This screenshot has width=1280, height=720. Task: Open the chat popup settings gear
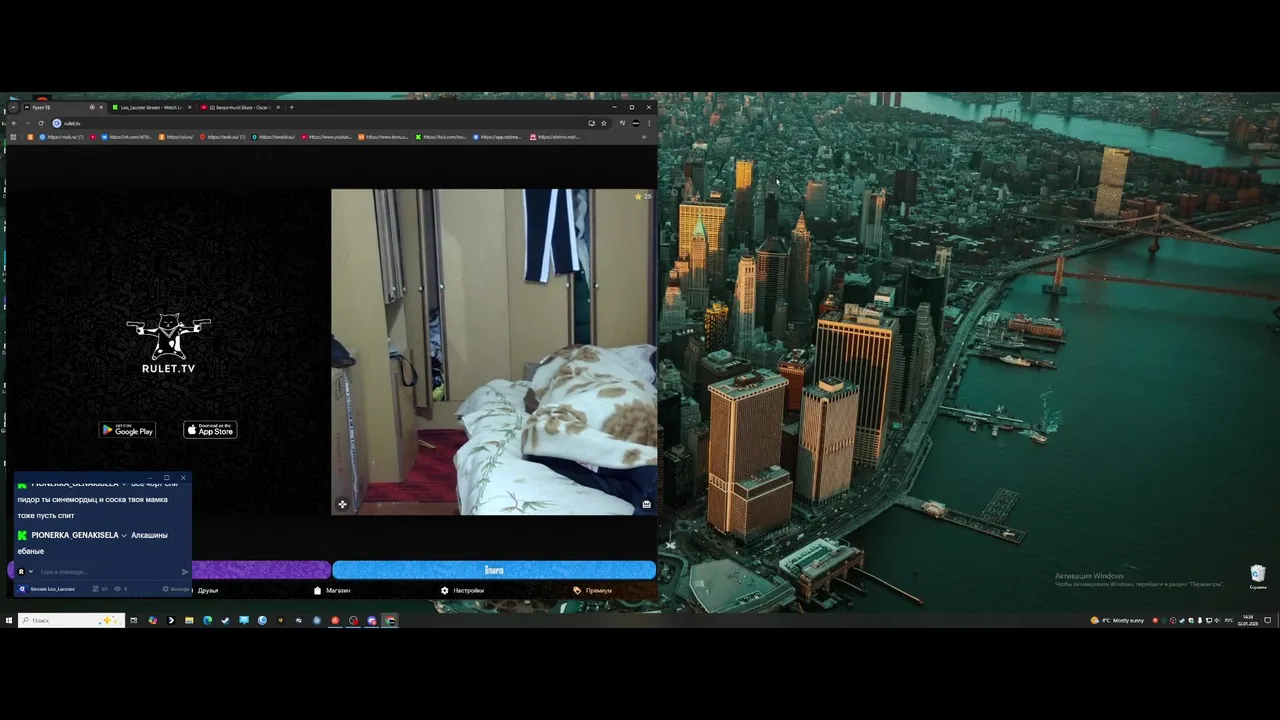coord(165,589)
